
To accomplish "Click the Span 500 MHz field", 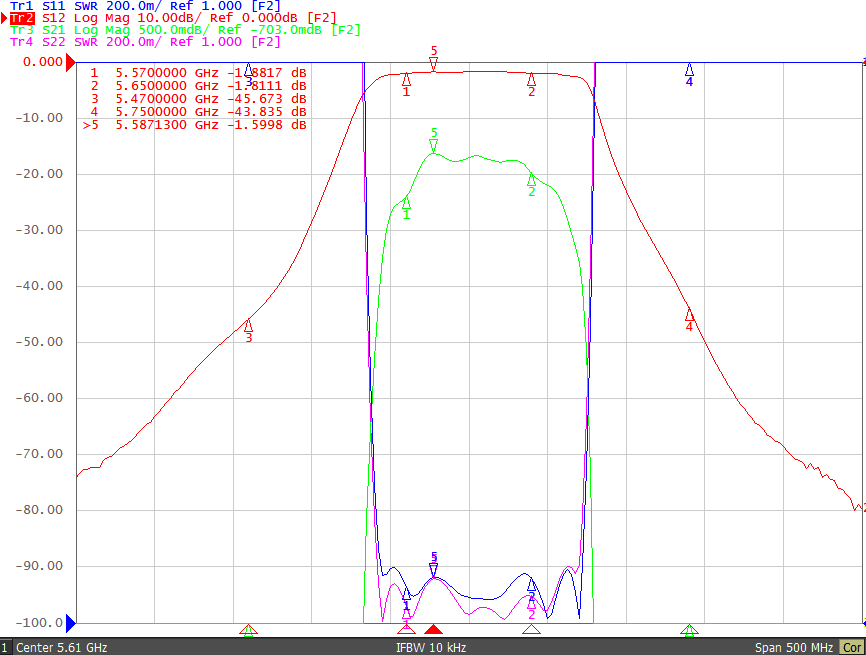I will 794,647.
